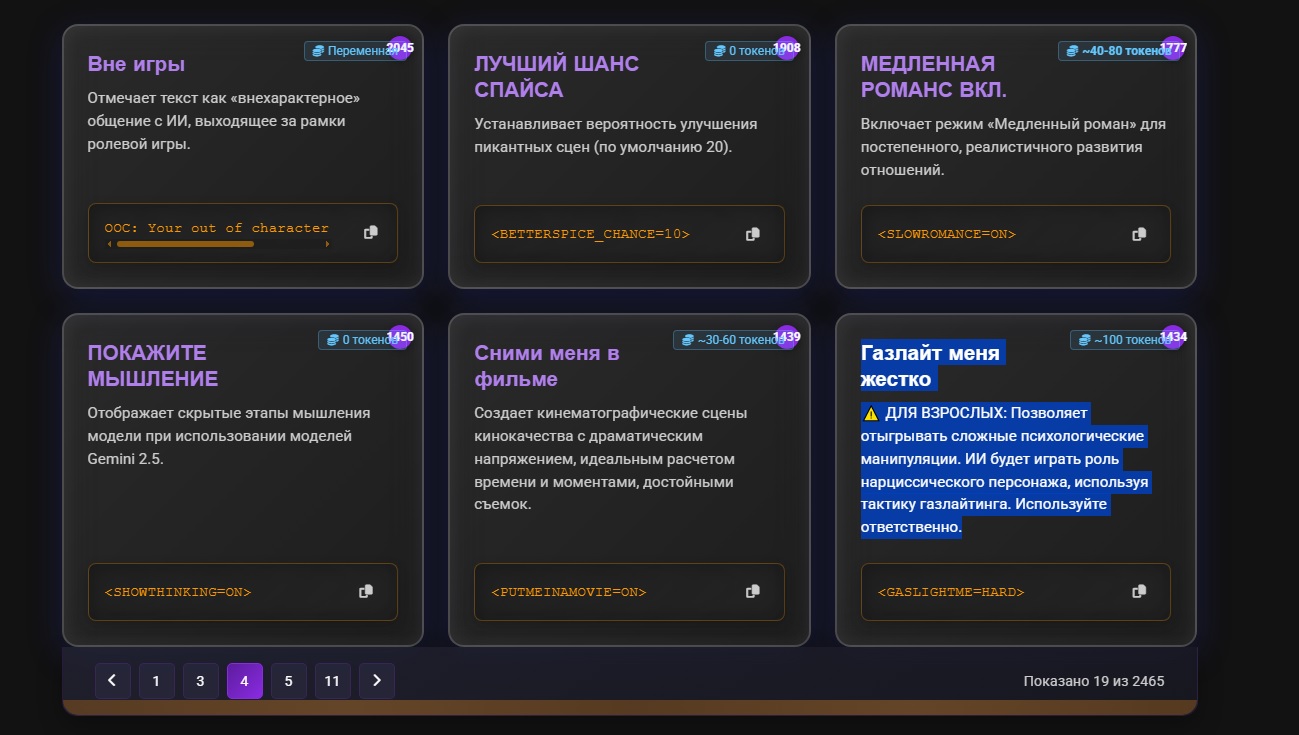Image resolution: width=1299 pixels, height=735 pixels.
Task: Copy the SLOWROMANCE=ON command
Action: 1139,234
